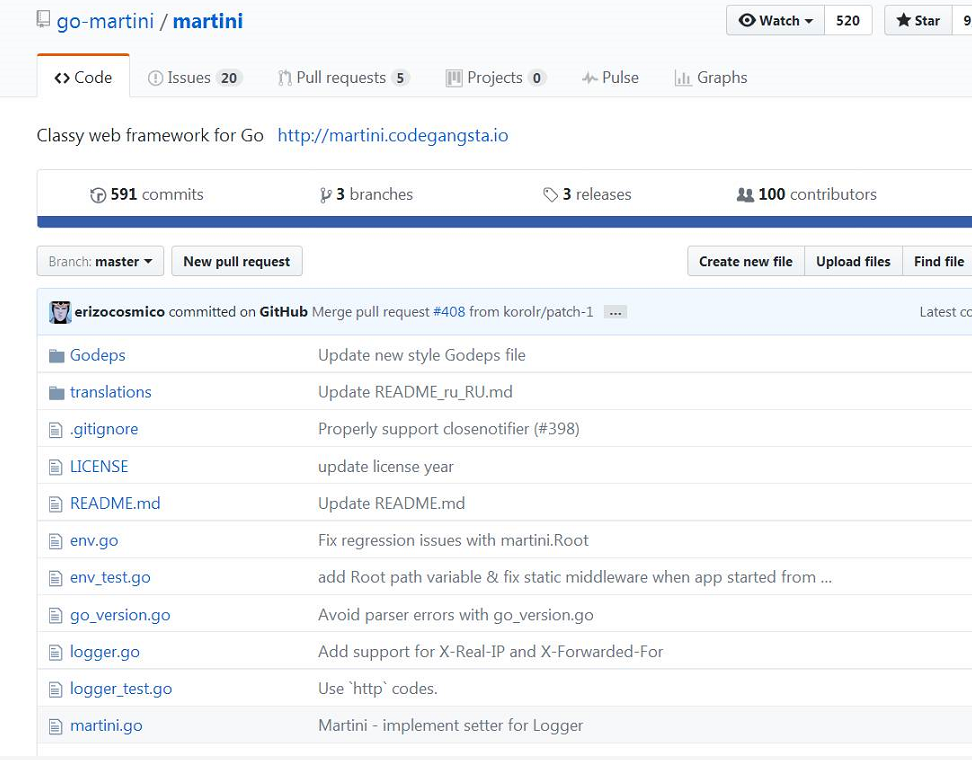Click the blue language statistics bar
This screenshot has width=972, height=760.
coord(505,222)
